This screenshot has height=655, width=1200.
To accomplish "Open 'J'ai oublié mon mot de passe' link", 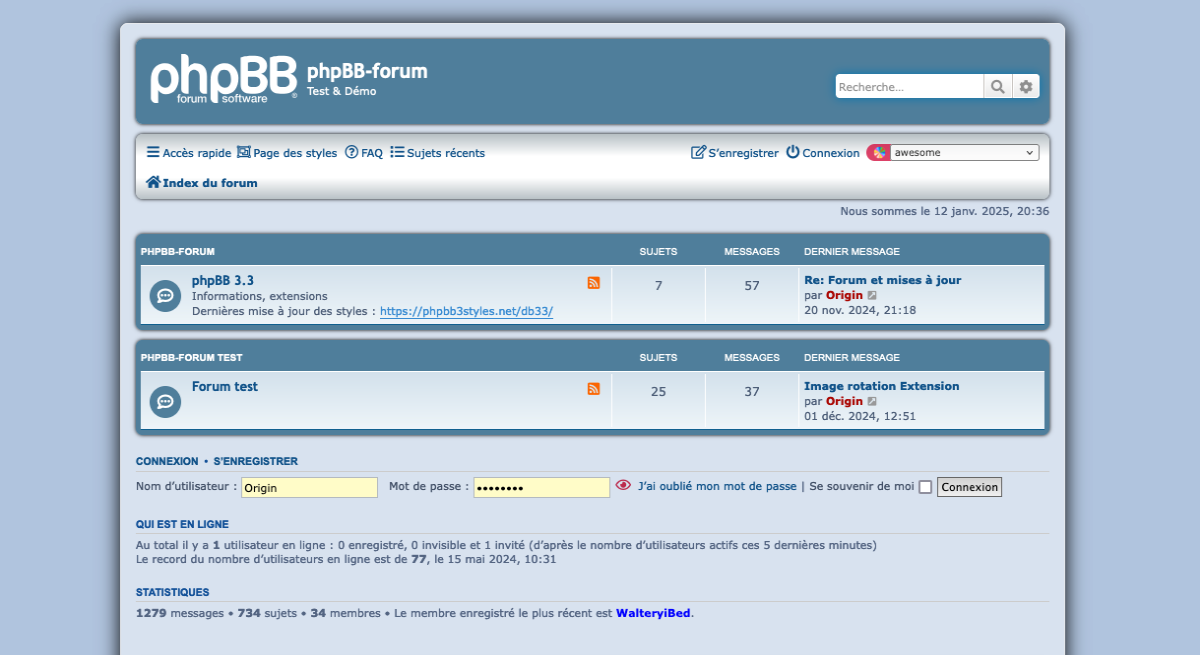I will [x=717, y=486].
